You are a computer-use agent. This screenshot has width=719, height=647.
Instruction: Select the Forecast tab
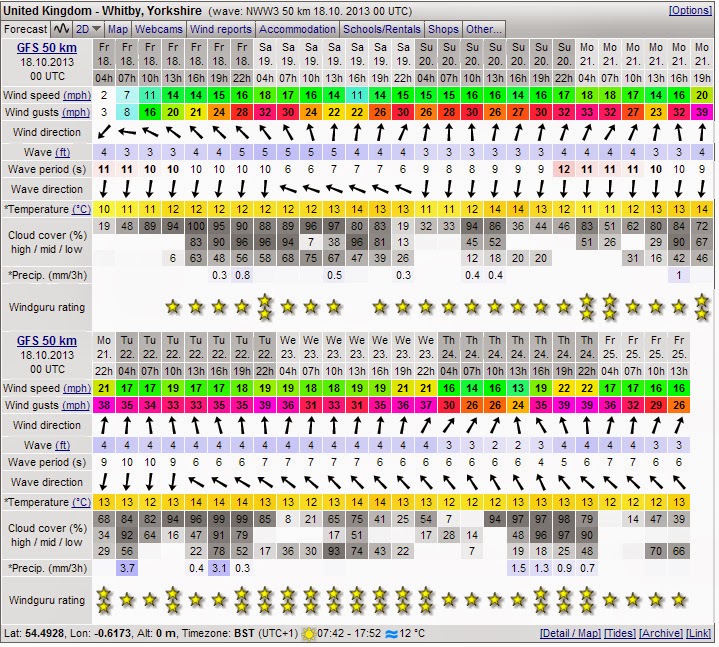[25, 29]
